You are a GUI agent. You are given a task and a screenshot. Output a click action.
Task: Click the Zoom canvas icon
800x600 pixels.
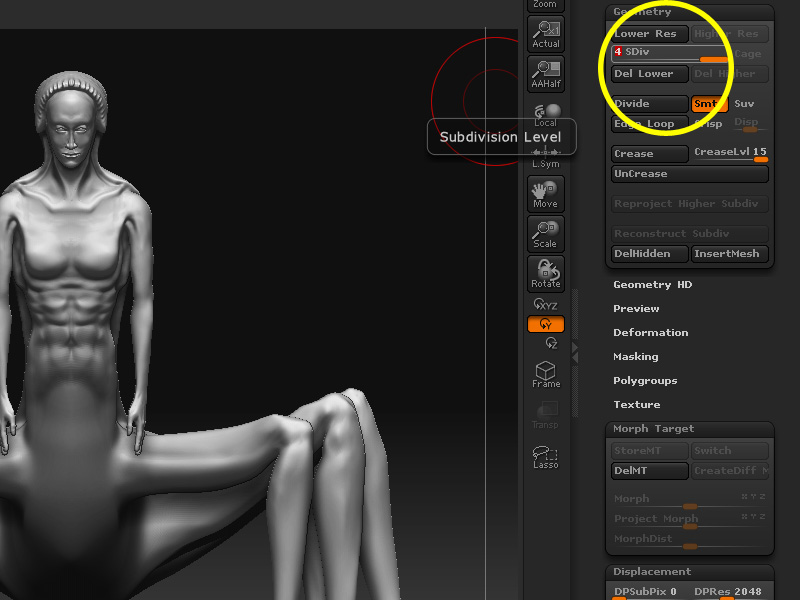coord(545,5)
